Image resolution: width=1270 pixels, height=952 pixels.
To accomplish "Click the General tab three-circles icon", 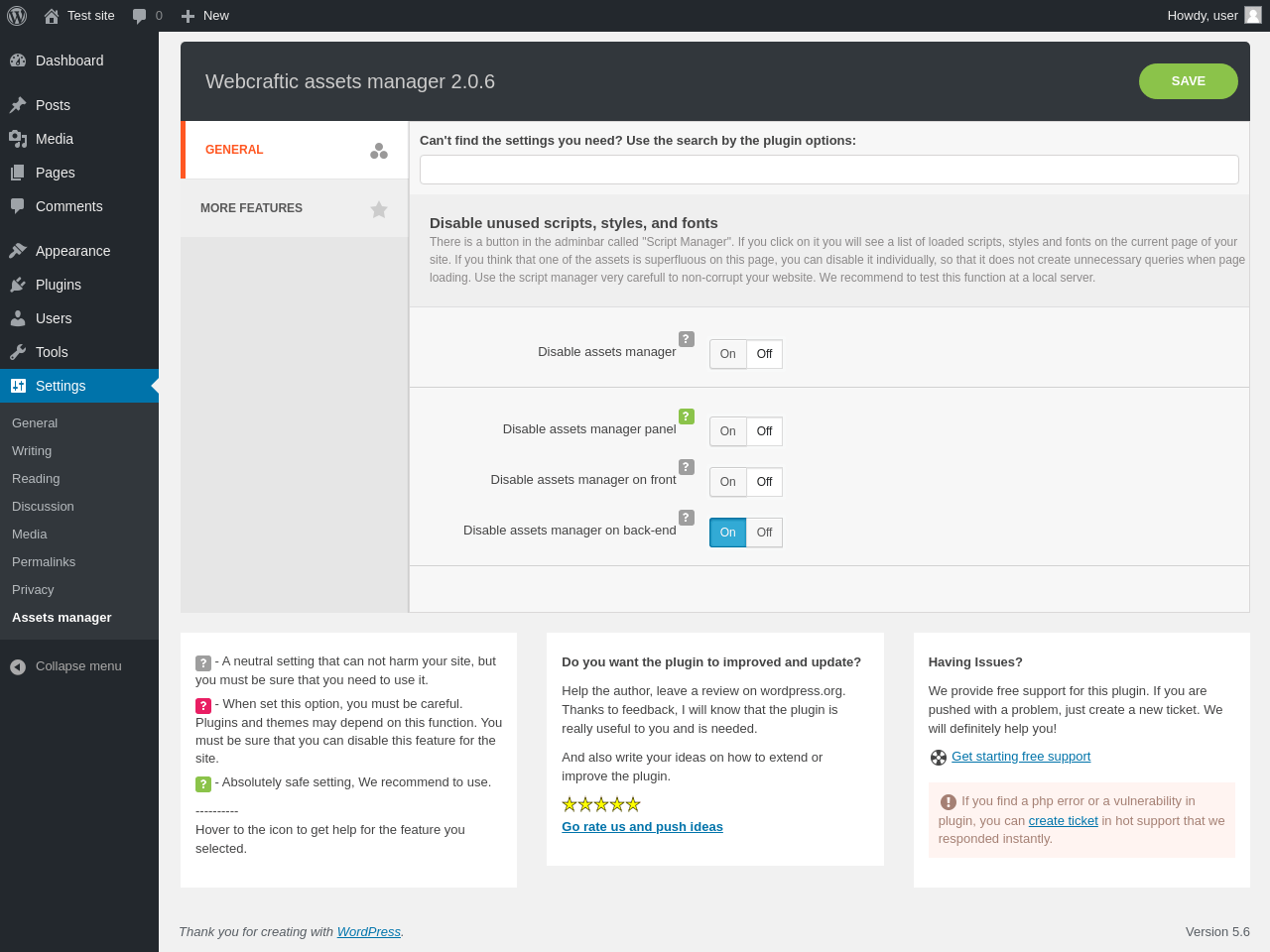I will [379, 151].
